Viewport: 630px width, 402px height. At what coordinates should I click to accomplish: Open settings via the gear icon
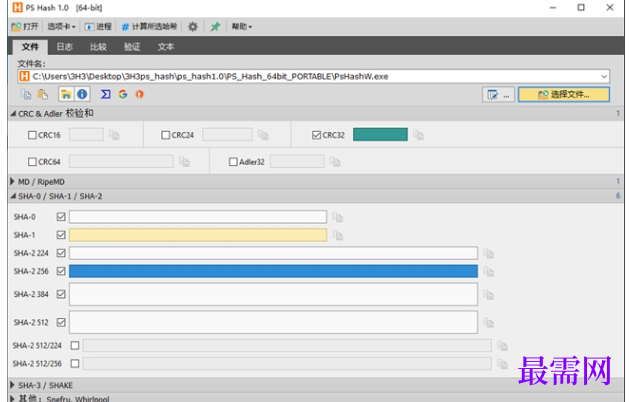tap(193, 27)
